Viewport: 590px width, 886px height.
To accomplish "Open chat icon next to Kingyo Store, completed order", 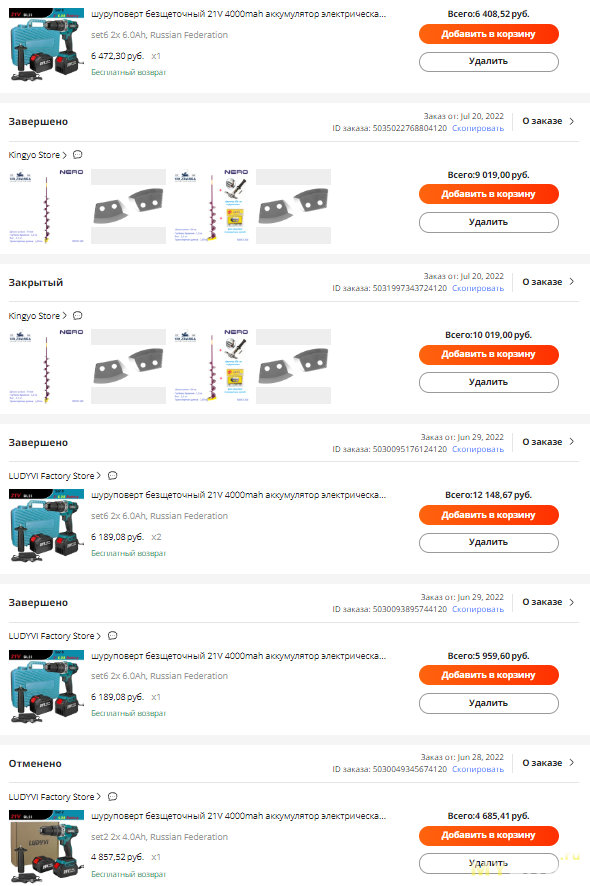I will (x=78, y=155).
